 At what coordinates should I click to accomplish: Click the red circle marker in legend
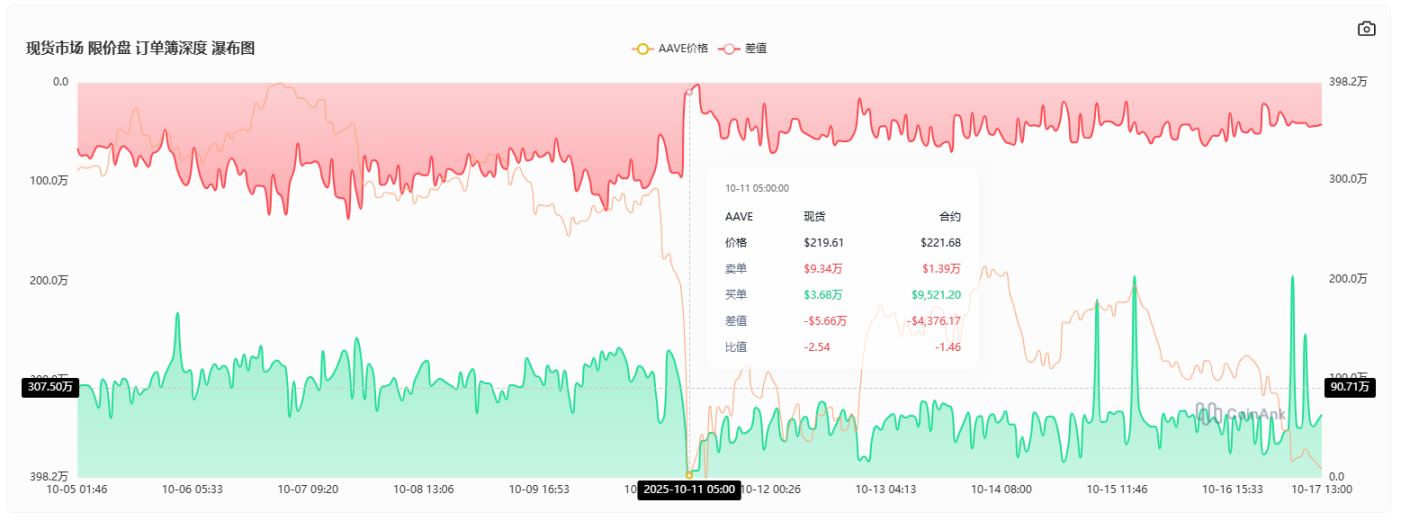point(731,48)
